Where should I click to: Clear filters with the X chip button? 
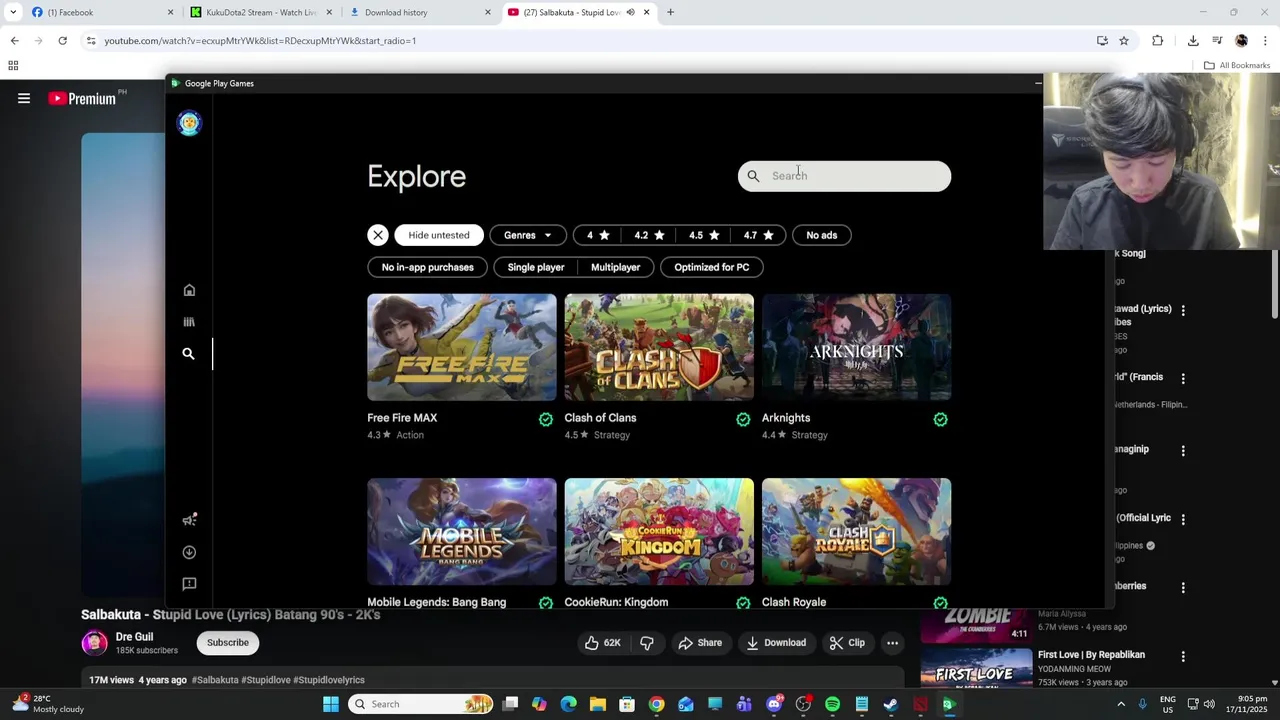(377, 235)
